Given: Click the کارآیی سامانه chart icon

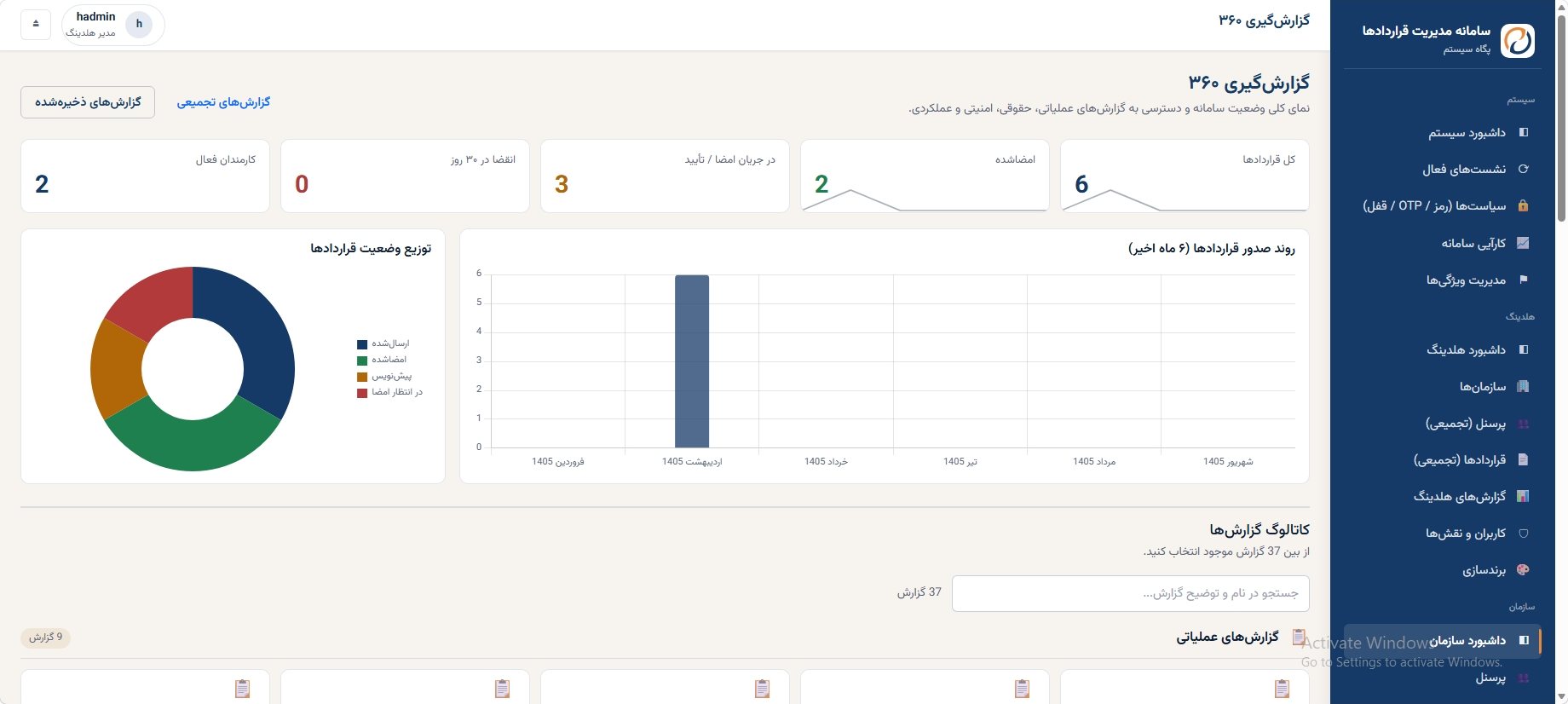Looking at the screenshot, I should coord(1524,243).
